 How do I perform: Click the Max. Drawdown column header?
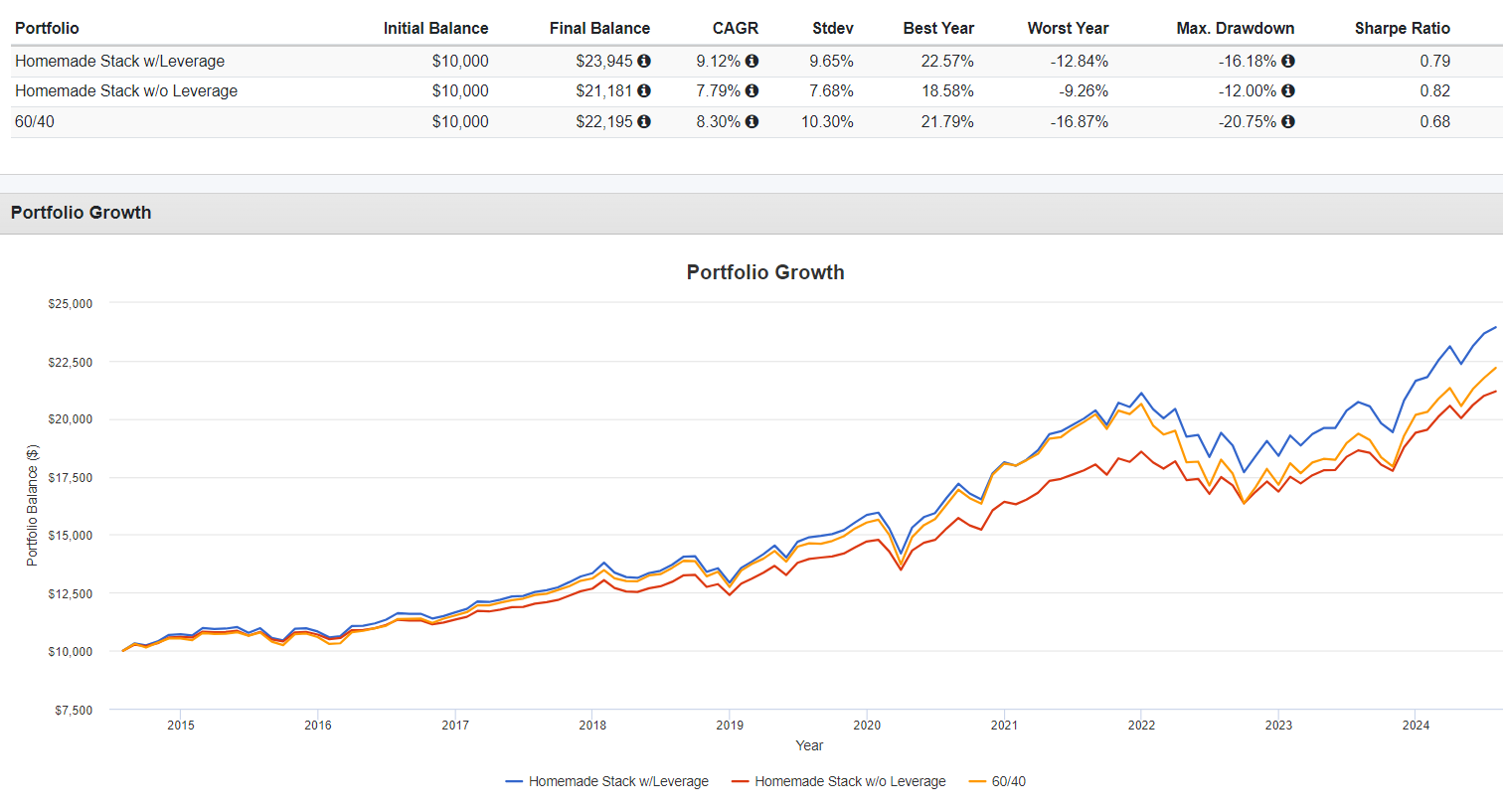tap(1235, 28)
